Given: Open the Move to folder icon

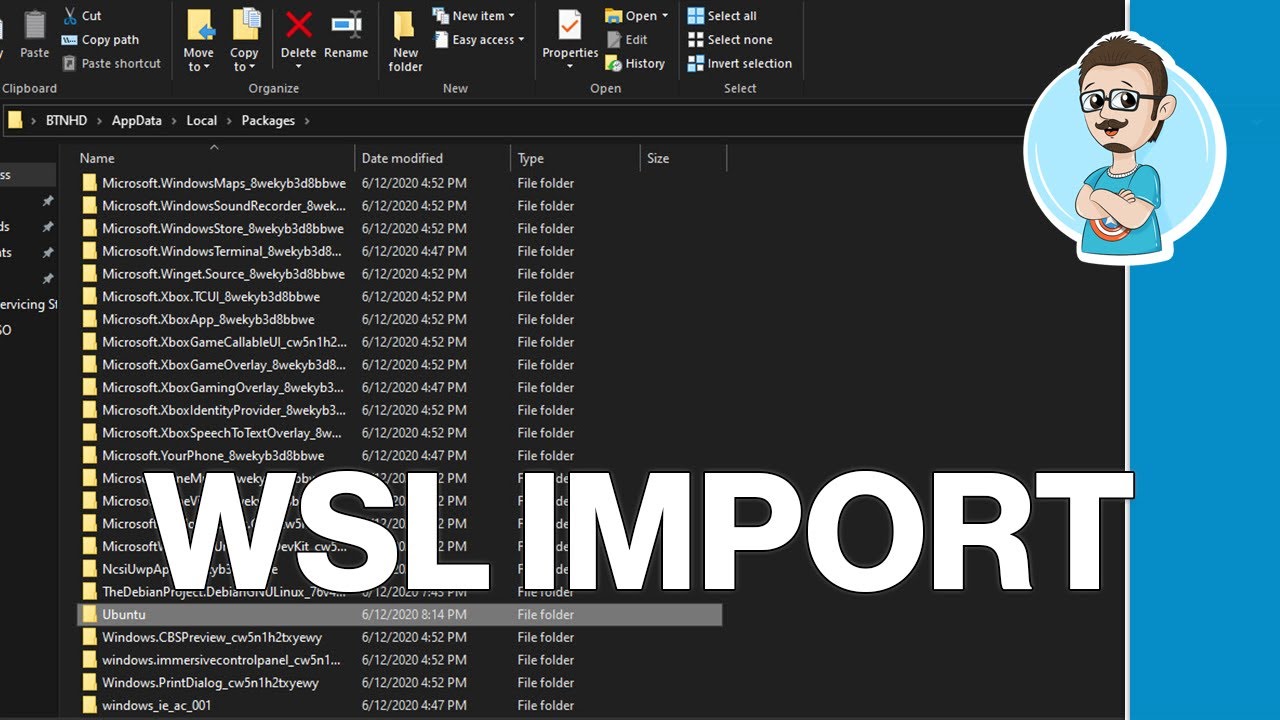Looking at the screenshot, I should tap(199, 26).
